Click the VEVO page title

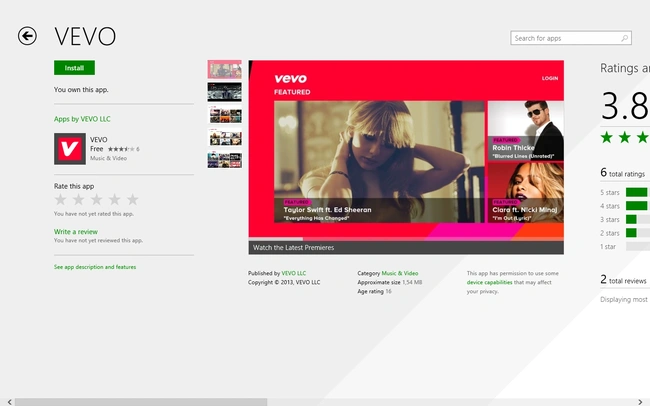[x=85, y=36]
